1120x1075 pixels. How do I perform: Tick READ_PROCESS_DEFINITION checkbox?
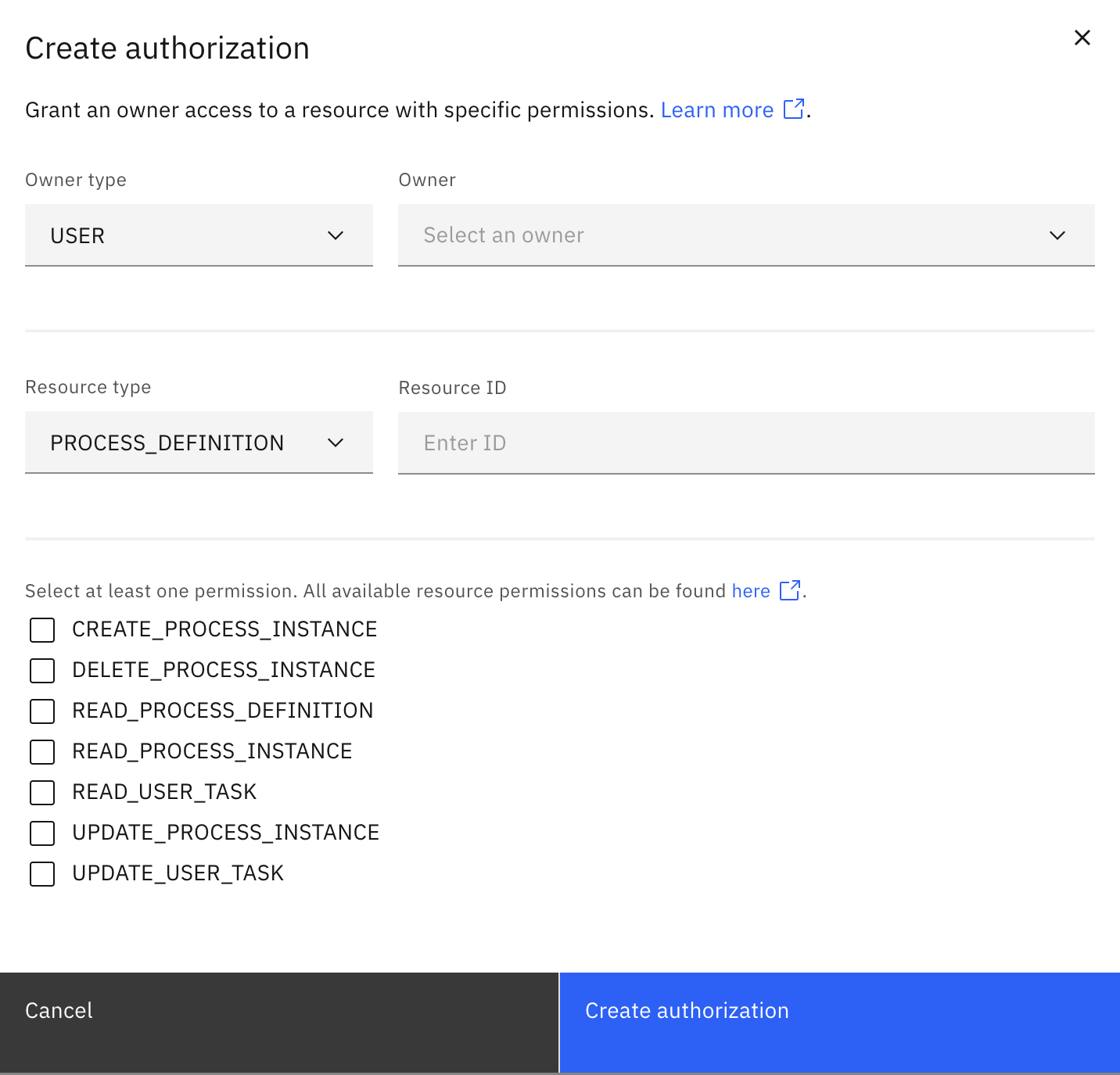click(42, 711)
